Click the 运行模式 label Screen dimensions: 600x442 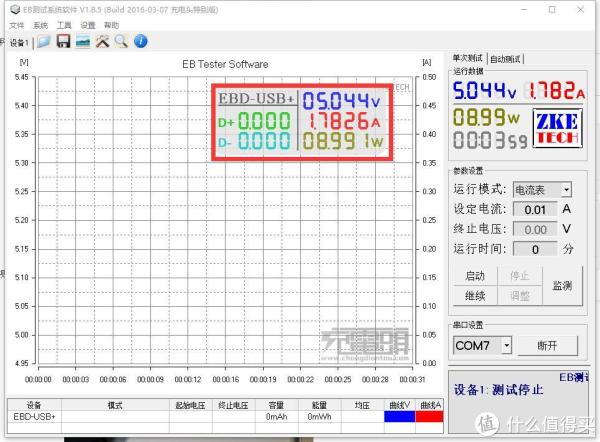(x=480, y=189)
